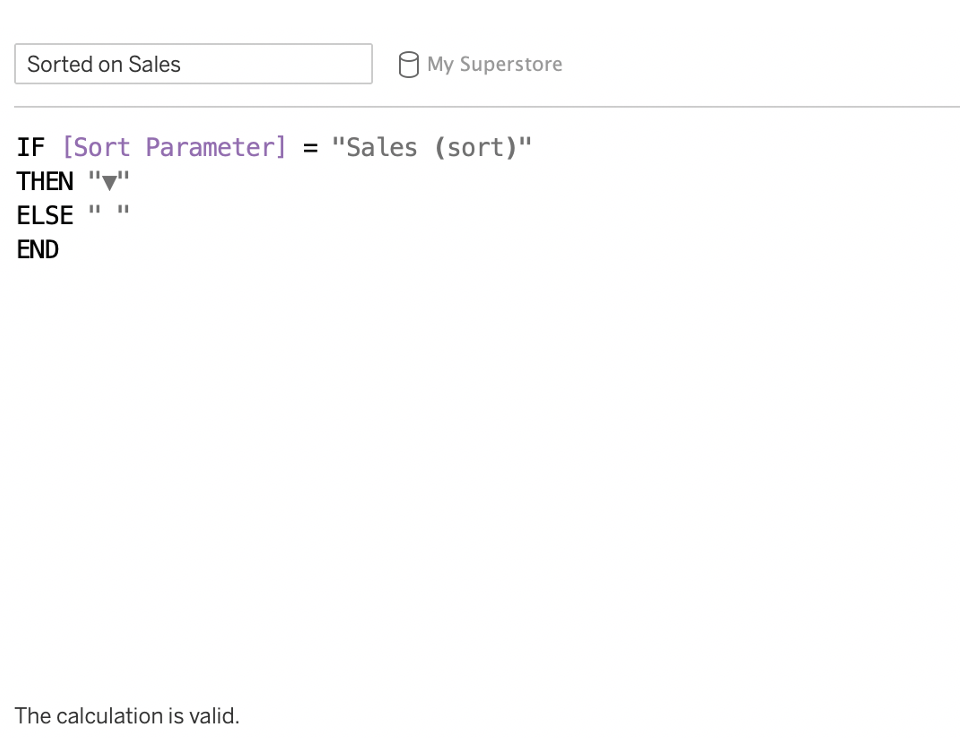Click the equals sign operator
The width and height of the screenshot is (960, 738).
(310, 148)
